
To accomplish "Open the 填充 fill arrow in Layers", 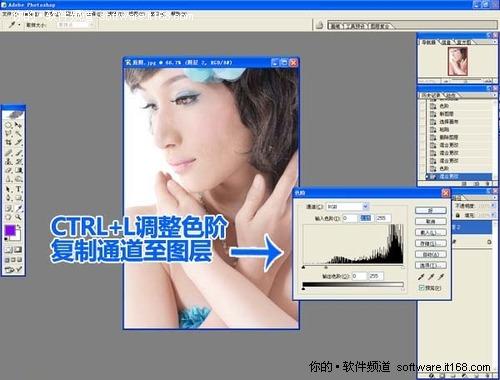I will tap(493, 215).
